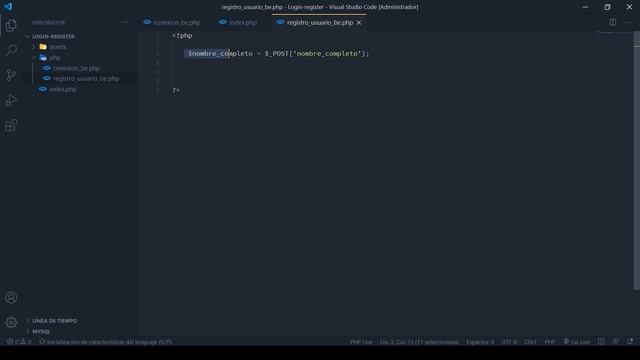Click the ?> closing tag line

pos(176,90)
